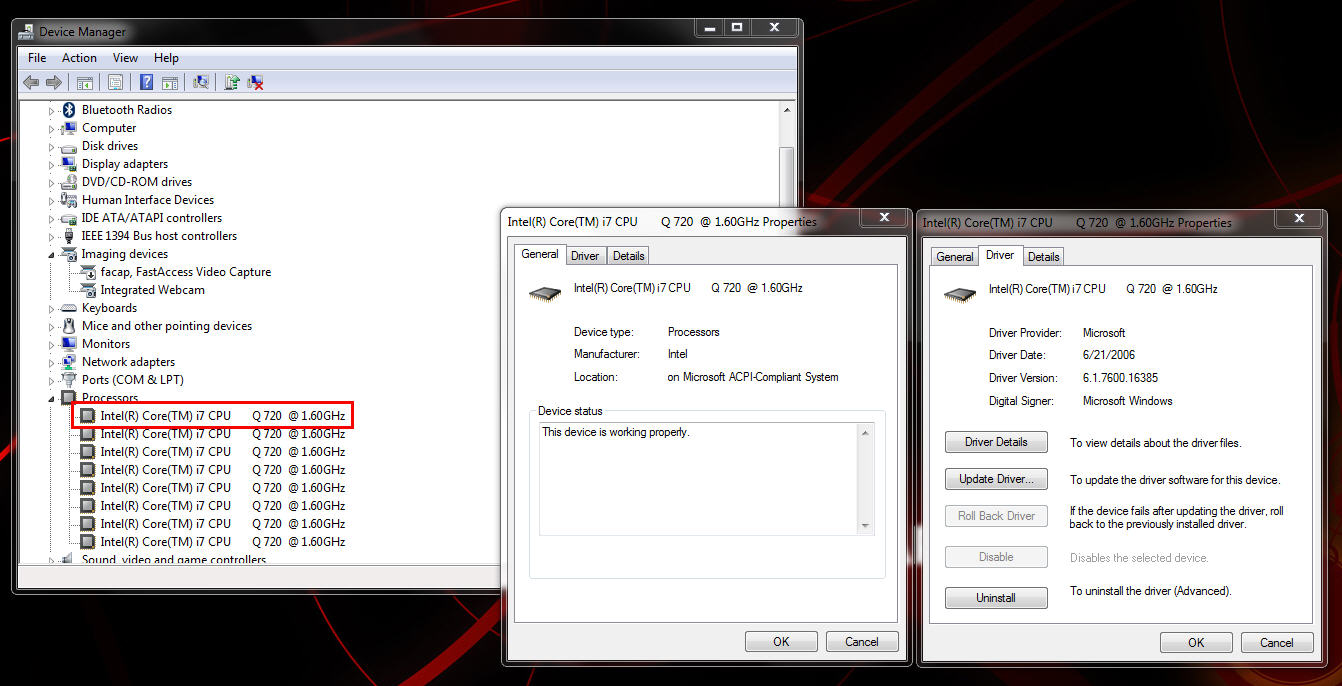This screenshot has height=686, width=1342.
Task: Open the Help menu
Action: (166, 58)
